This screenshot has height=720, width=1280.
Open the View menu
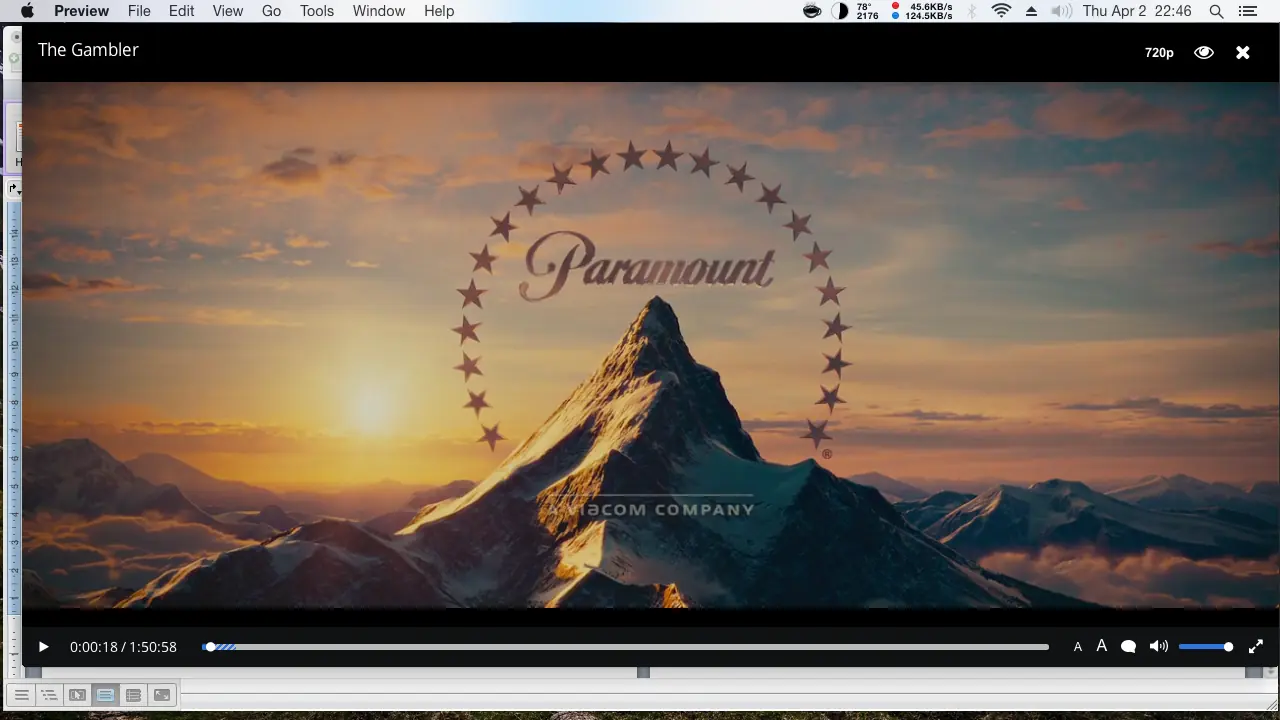pos(228,11)
